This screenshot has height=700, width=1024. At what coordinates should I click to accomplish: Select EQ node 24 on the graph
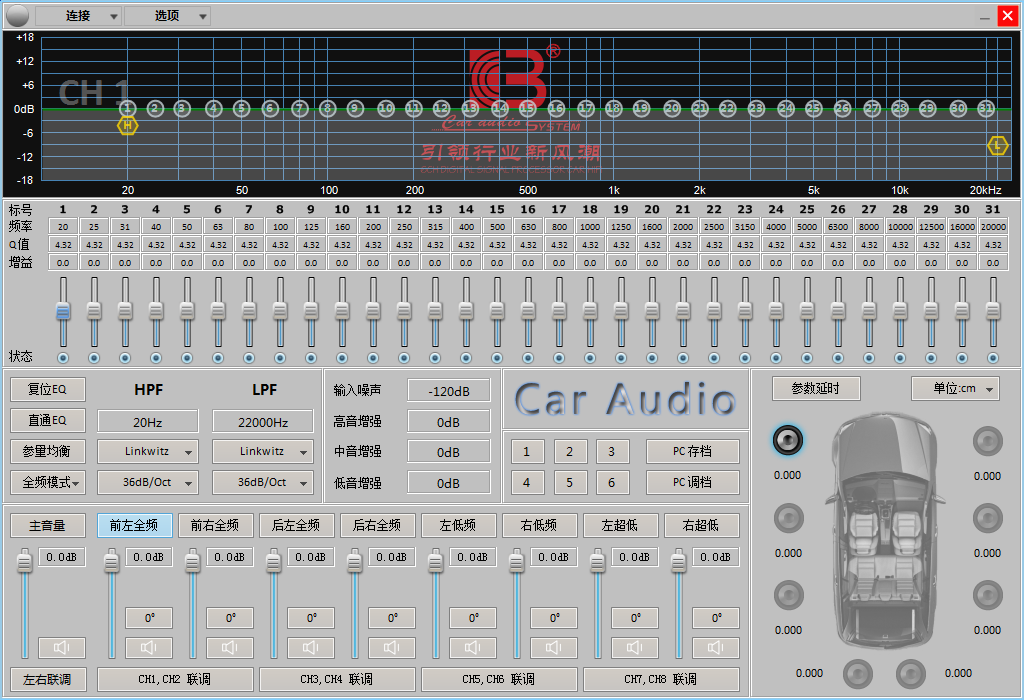pyautogui.click(x=786, y=108)
